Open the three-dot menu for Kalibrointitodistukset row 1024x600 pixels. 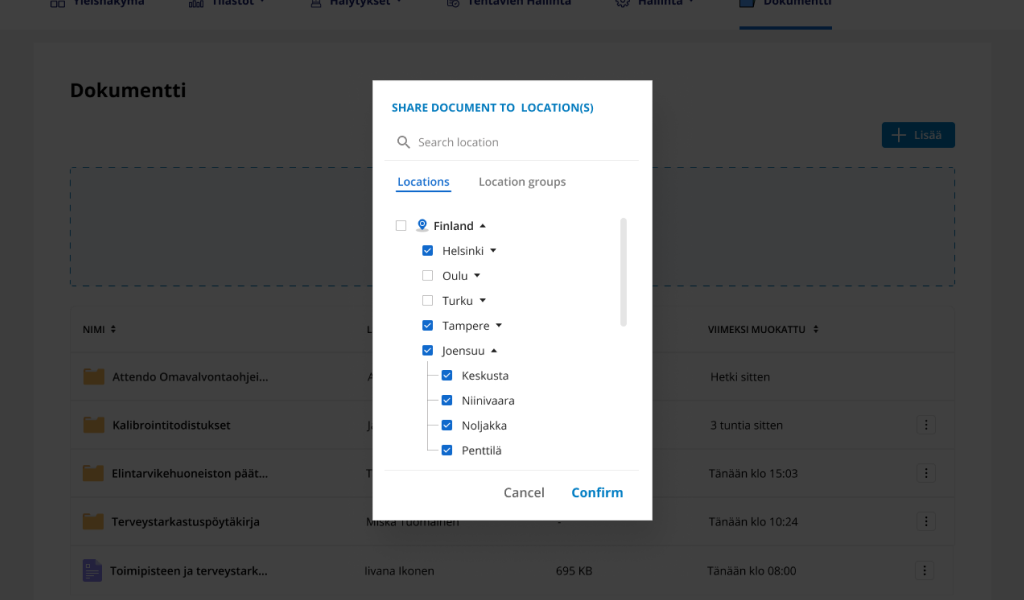[925, 425]
